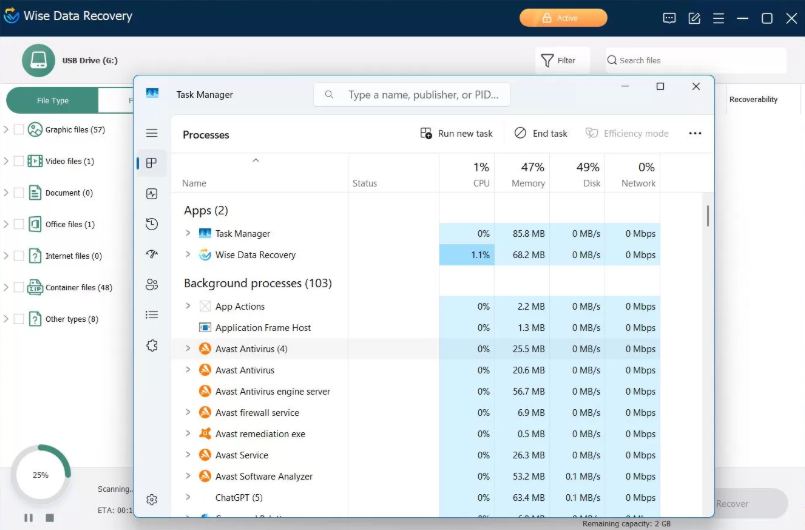Expand App Actions process group
Viewport: 805px width, 530px height.
(188, 306)
